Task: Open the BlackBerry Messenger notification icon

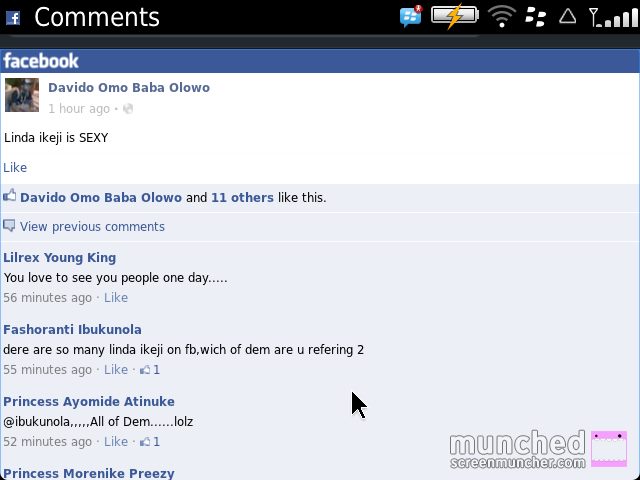Action: pos(411,16)
